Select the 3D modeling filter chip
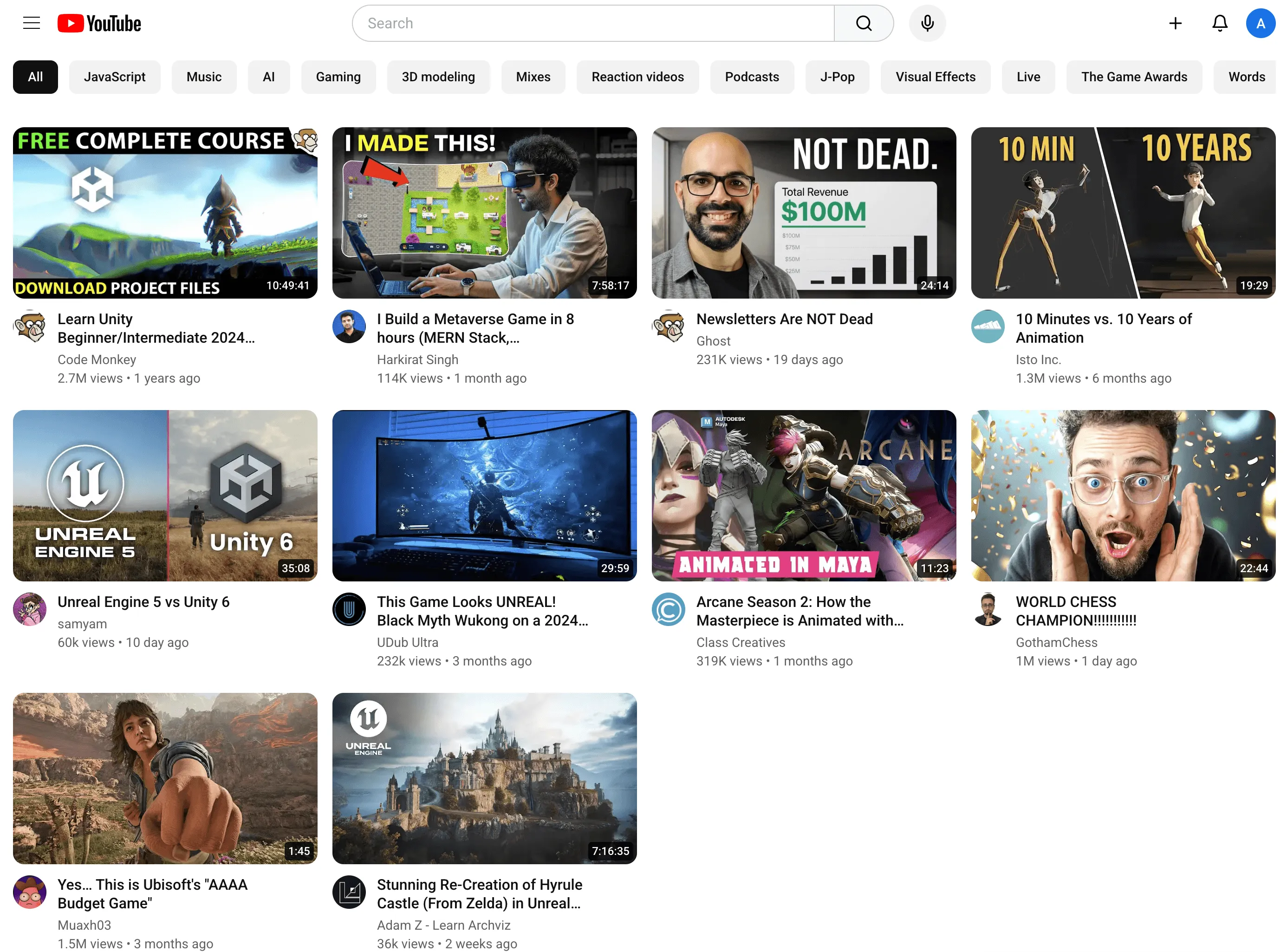The image size is (1287, 952). (x=438, y=77)
